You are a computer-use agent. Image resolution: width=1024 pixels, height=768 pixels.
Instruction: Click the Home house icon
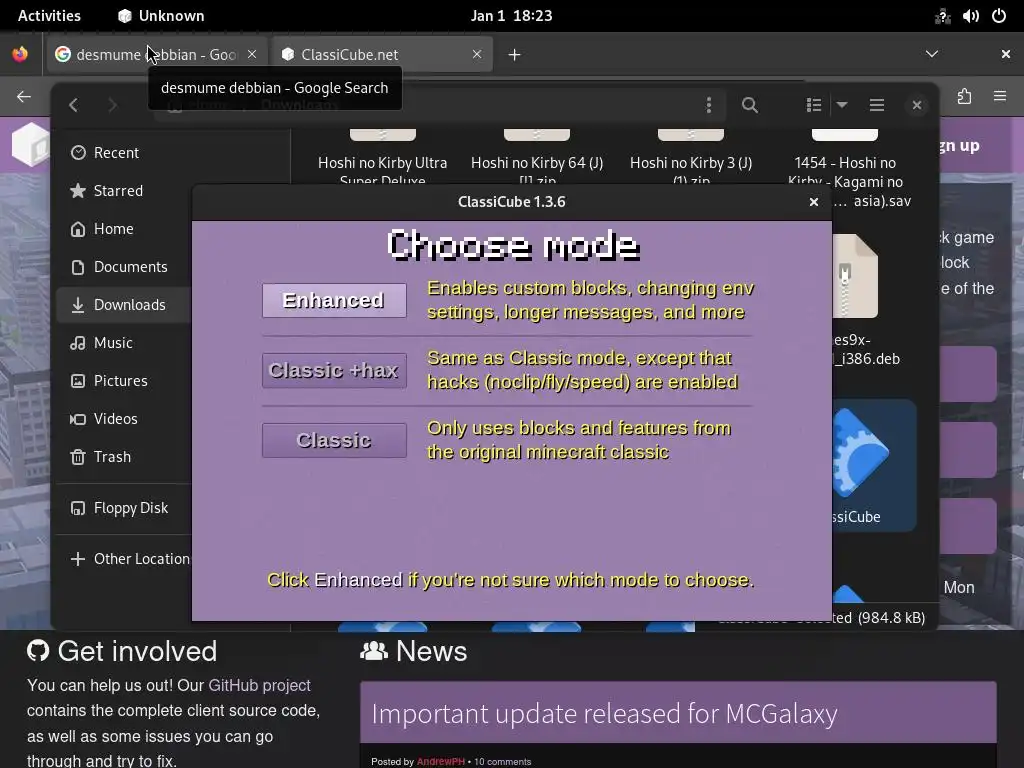(78, 229)
